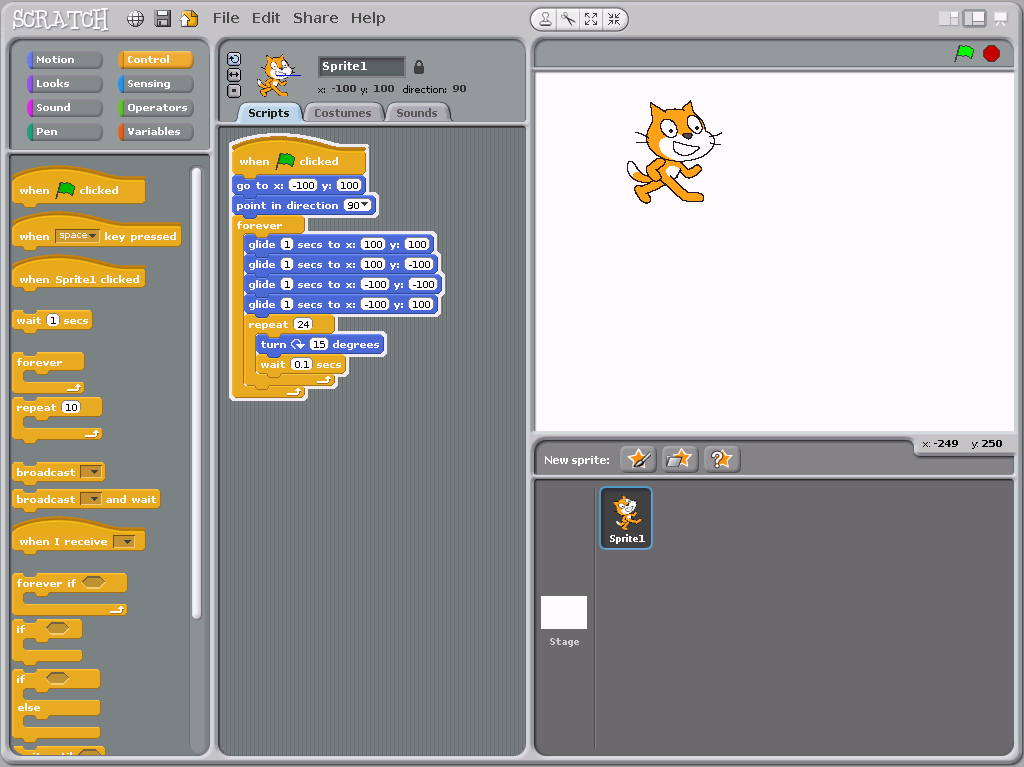Open the when I receive dropdown
This screenshot has height=767, width=1024.
123,541
